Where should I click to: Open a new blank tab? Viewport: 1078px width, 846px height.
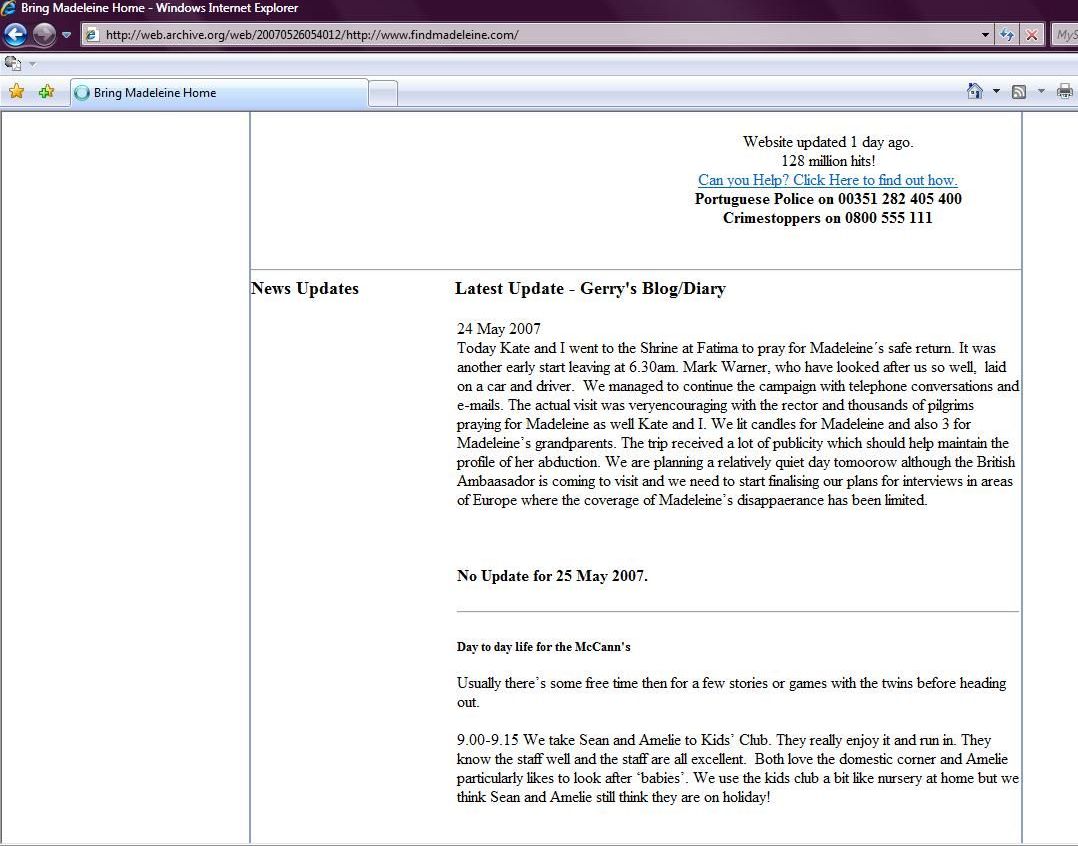point(383,94)
